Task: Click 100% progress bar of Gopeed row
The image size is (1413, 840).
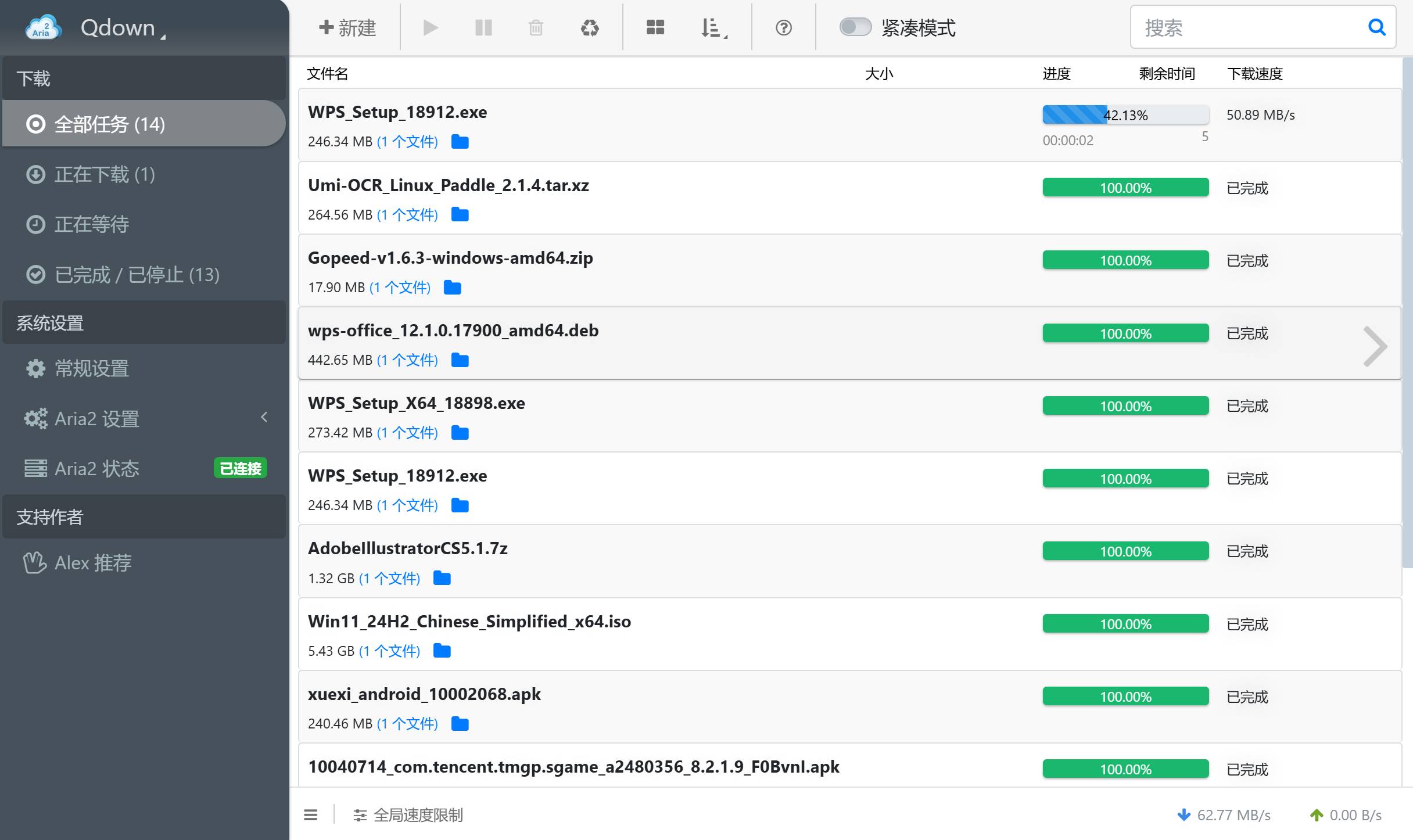Action: [x=1126, y=260]
